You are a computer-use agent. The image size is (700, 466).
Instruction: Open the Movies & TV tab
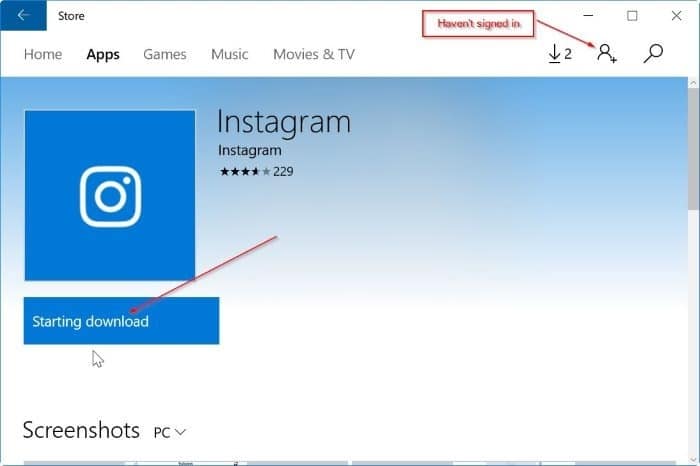(x=314, y=54)
